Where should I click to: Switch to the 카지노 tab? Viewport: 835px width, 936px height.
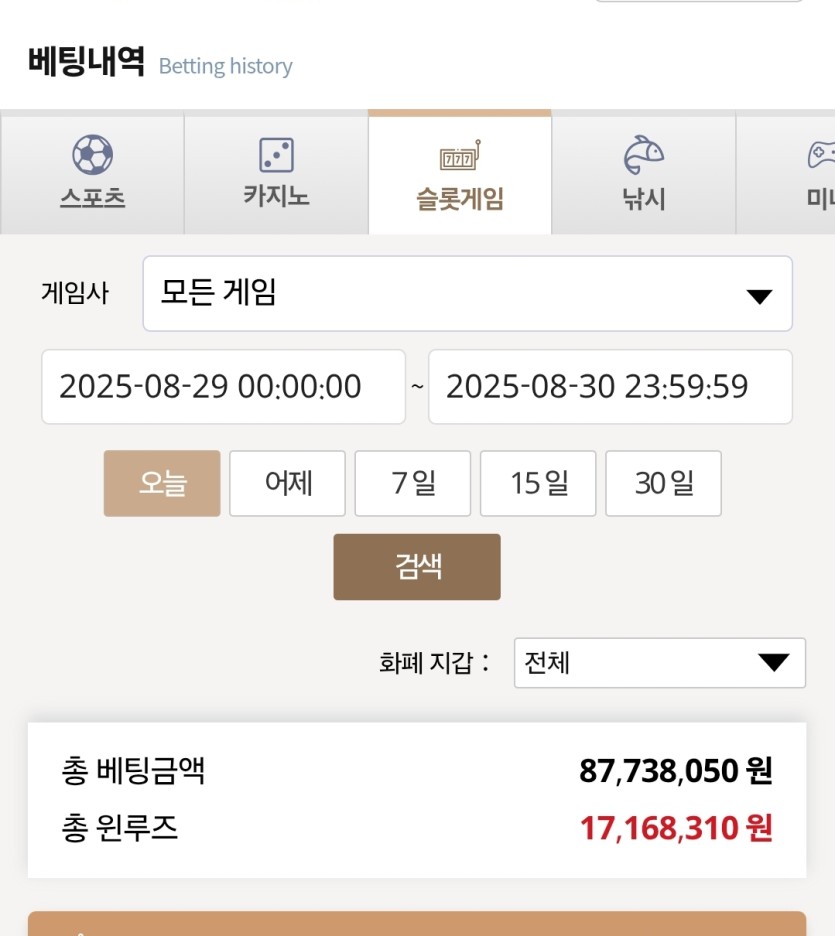[276, 175]
